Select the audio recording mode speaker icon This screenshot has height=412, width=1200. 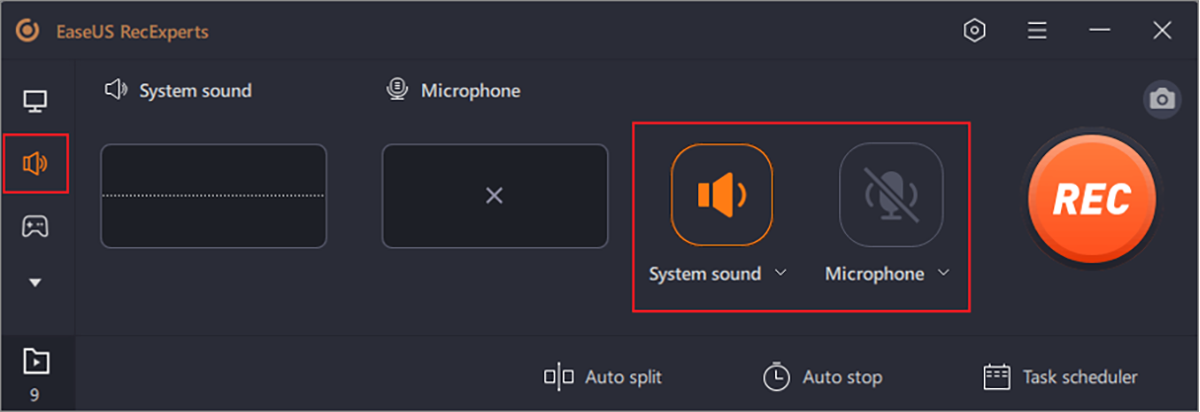[36, 163]
